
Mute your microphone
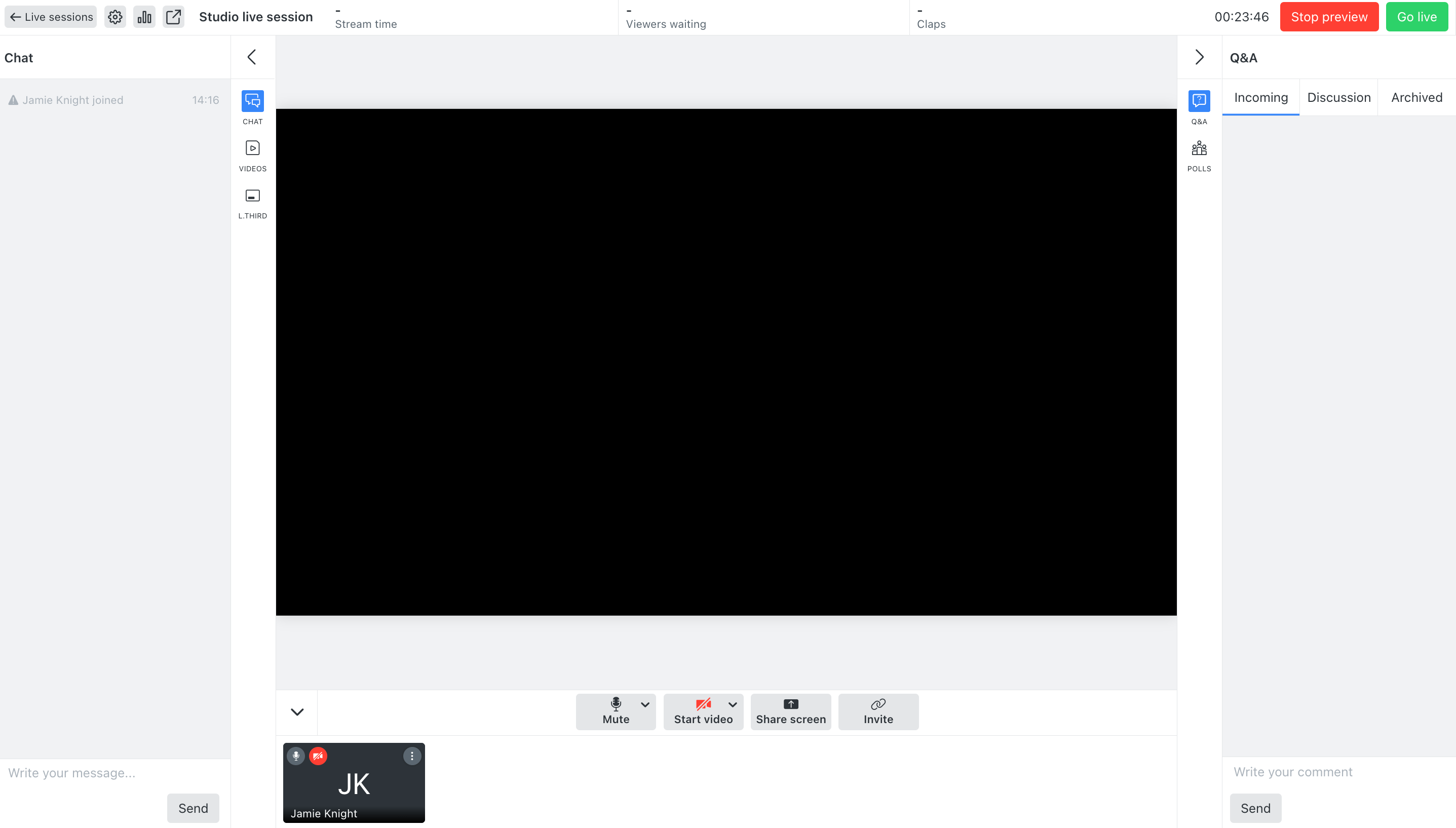pyautogui.click(x=615, y=711)
